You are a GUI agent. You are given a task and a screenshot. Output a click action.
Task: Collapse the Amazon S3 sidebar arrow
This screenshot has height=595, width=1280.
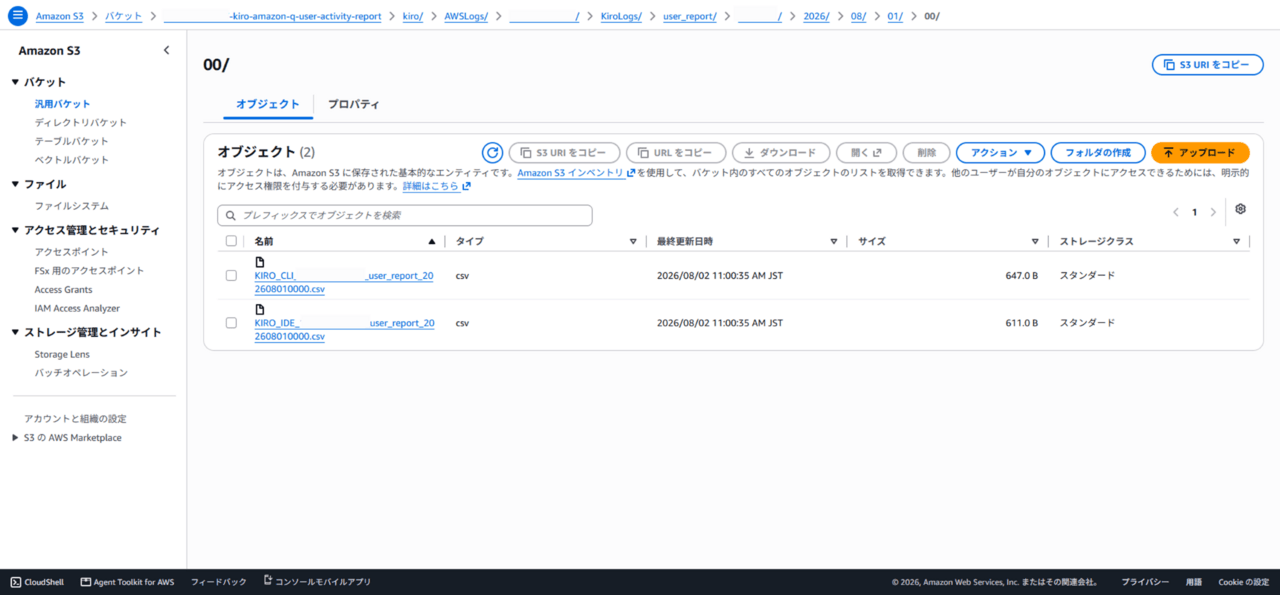166,50
